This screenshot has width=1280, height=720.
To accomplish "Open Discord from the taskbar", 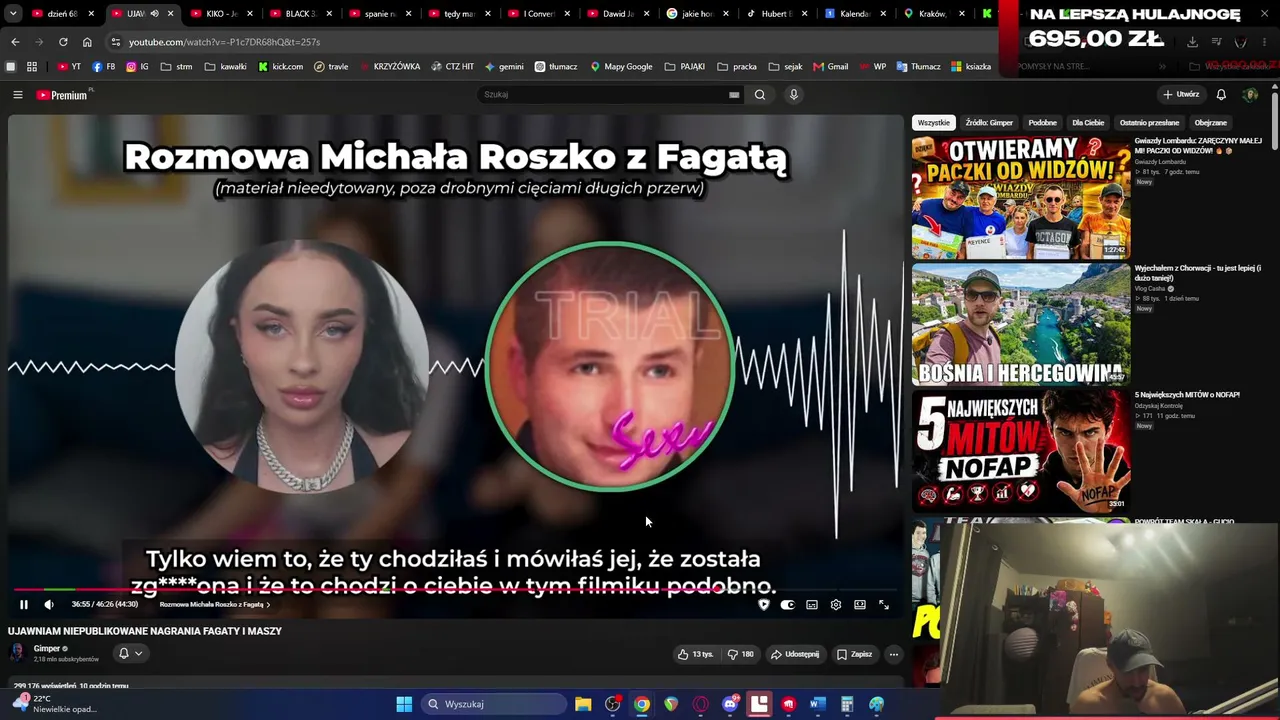I will tap(730, 704).
